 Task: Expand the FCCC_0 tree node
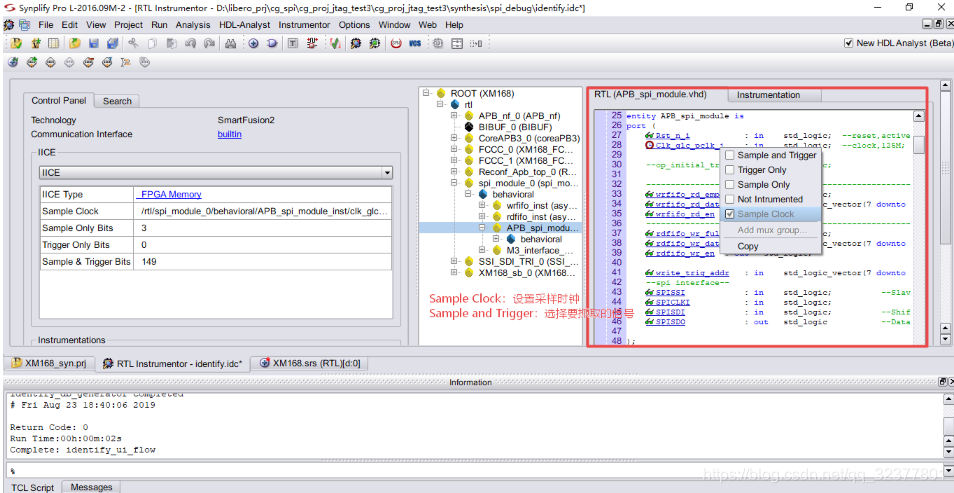point(454,149)
